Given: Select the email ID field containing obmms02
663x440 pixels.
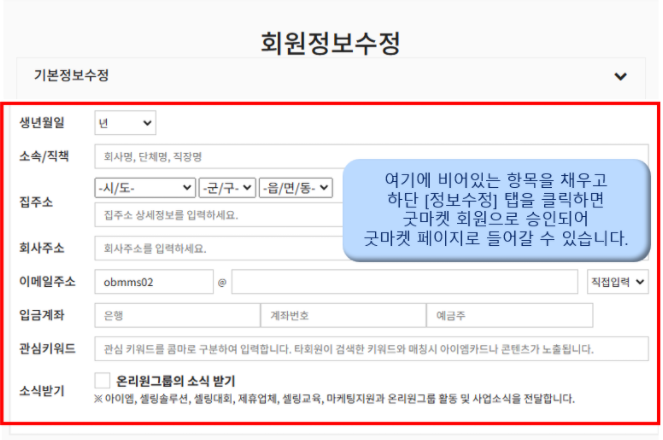Looking at the screenshot, I should tap(154, 282).
